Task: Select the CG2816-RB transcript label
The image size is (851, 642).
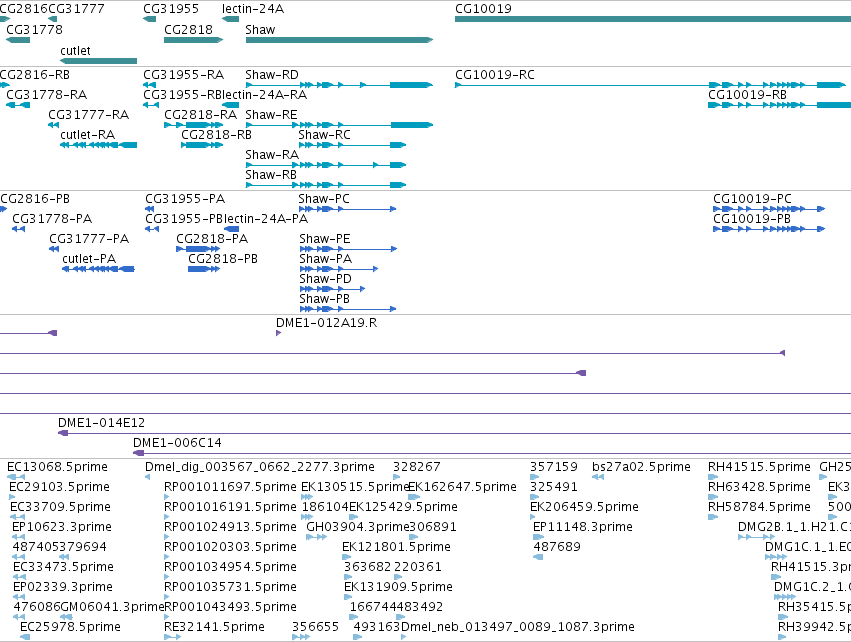Action: coord(35,74)
